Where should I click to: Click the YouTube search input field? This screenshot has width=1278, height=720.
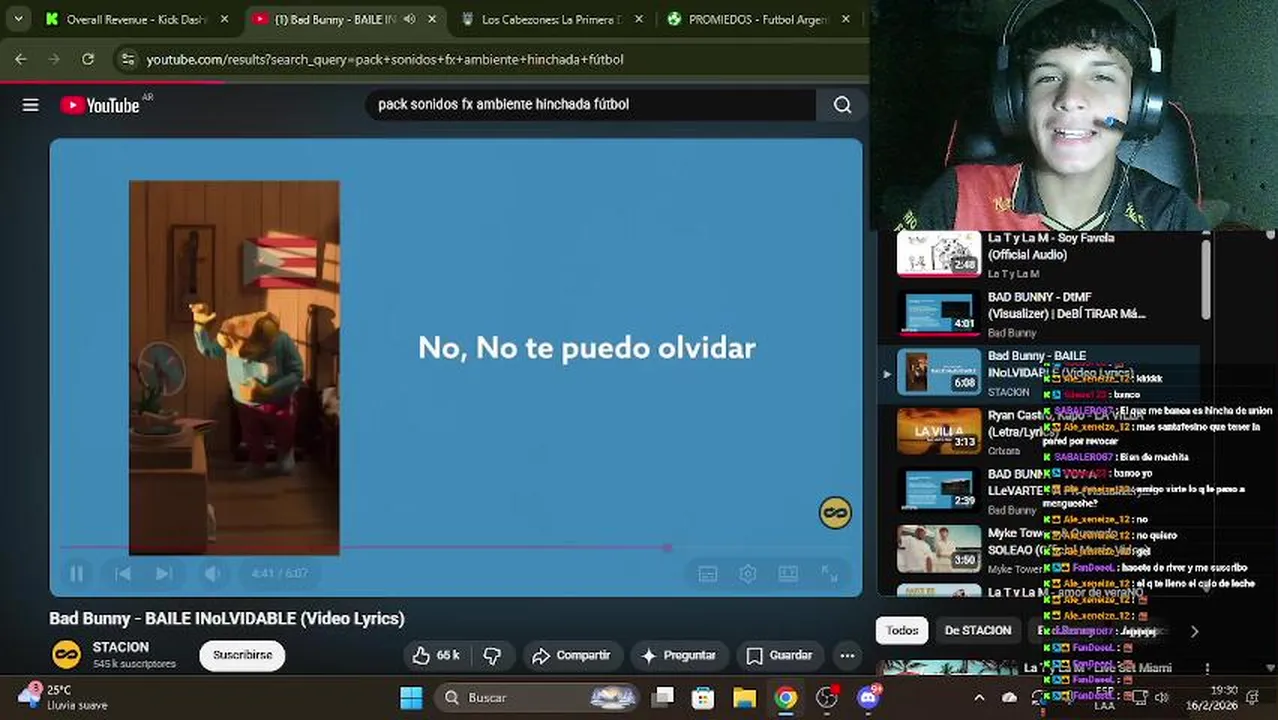point(590,104)
